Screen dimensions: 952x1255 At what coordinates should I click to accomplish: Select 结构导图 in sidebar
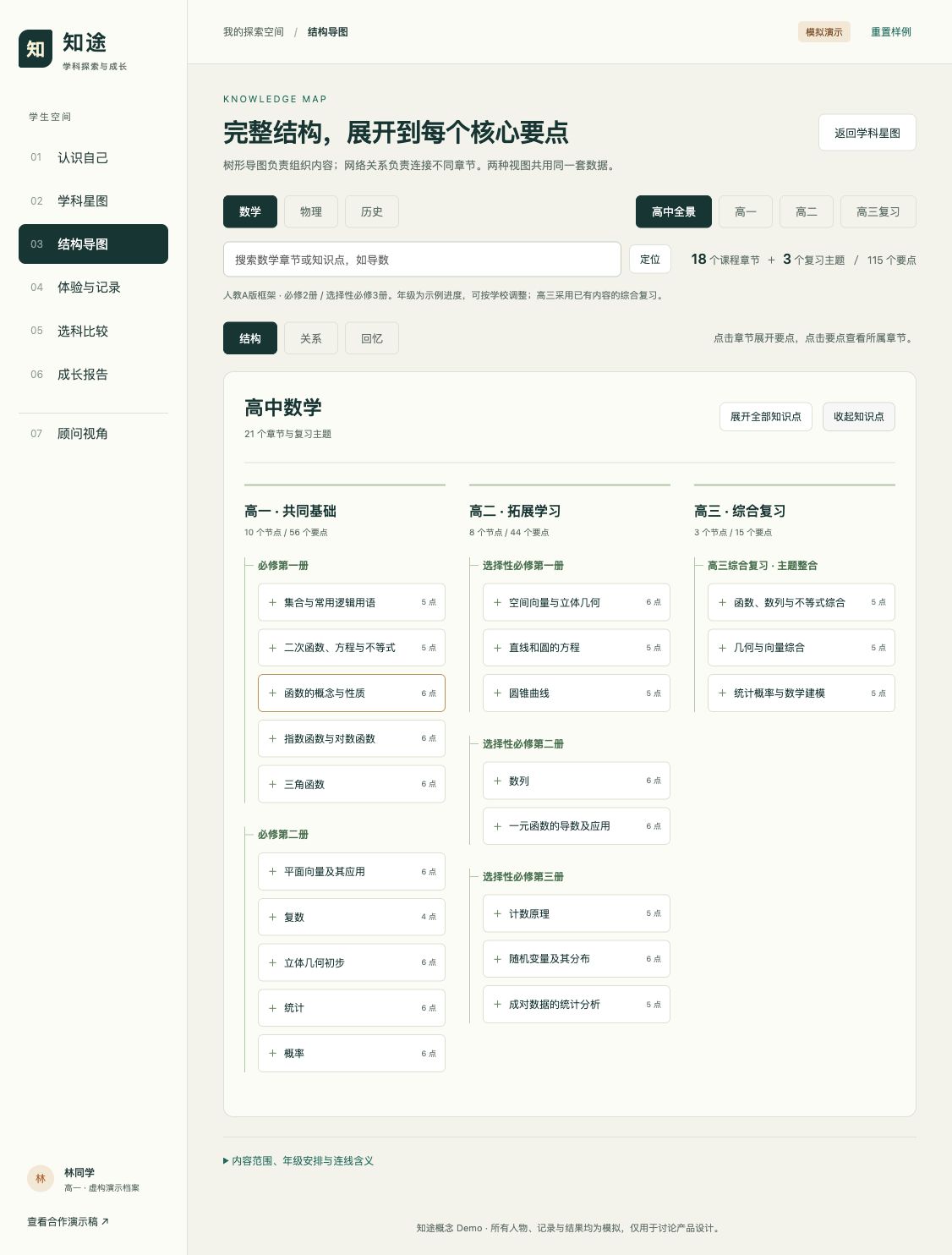[x=93, y=244]
